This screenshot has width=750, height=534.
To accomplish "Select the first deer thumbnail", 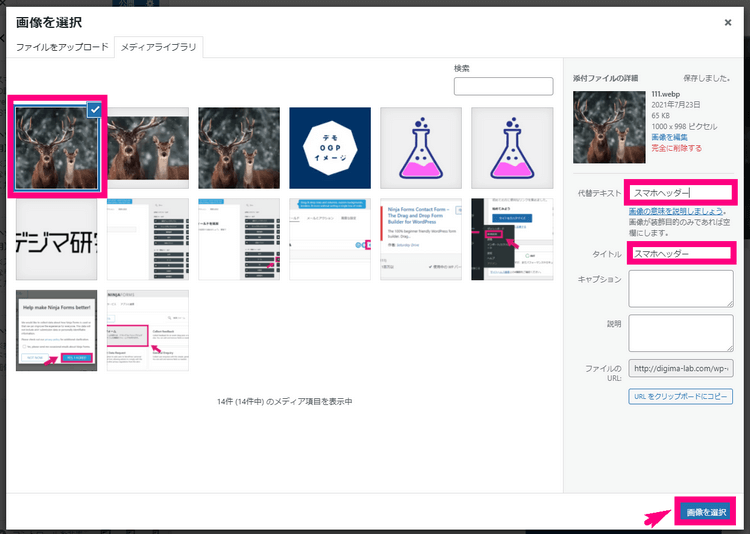I will pyautogui.click(x=56, y=148).
